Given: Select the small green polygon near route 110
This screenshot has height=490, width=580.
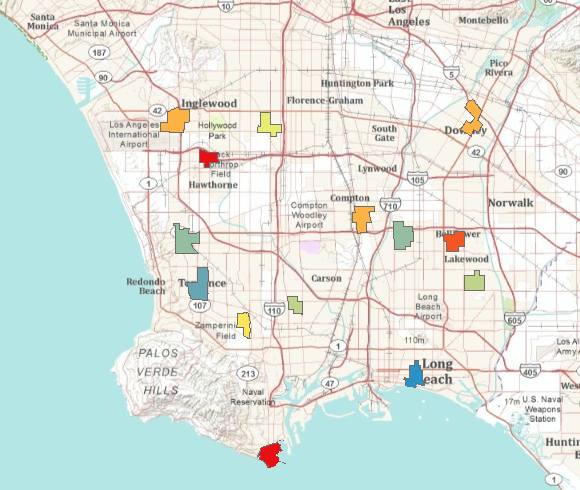Looking at the screenshot, I should [x=295, y=305].
